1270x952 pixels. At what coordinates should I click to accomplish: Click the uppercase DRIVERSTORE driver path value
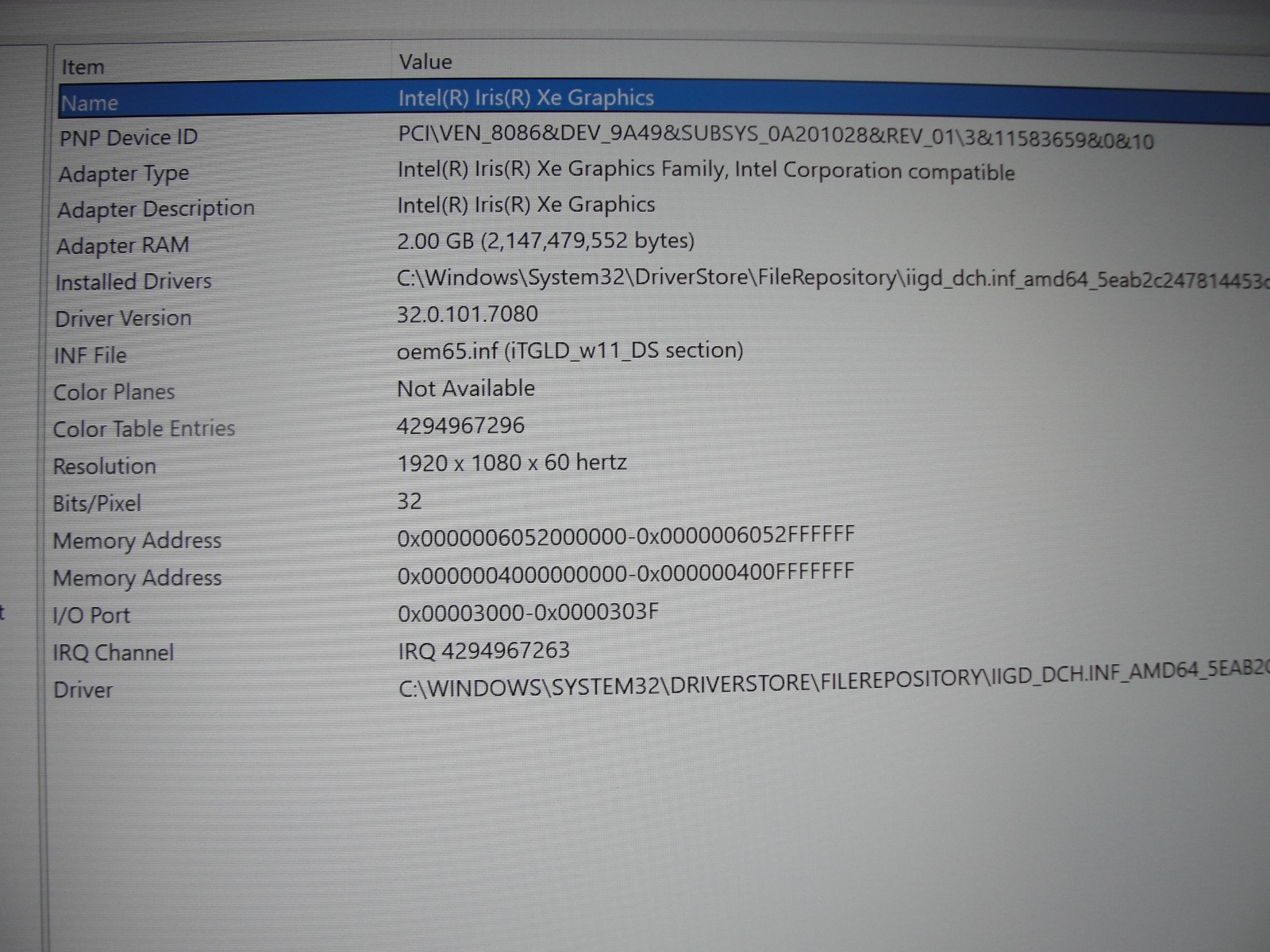(833, 680)
